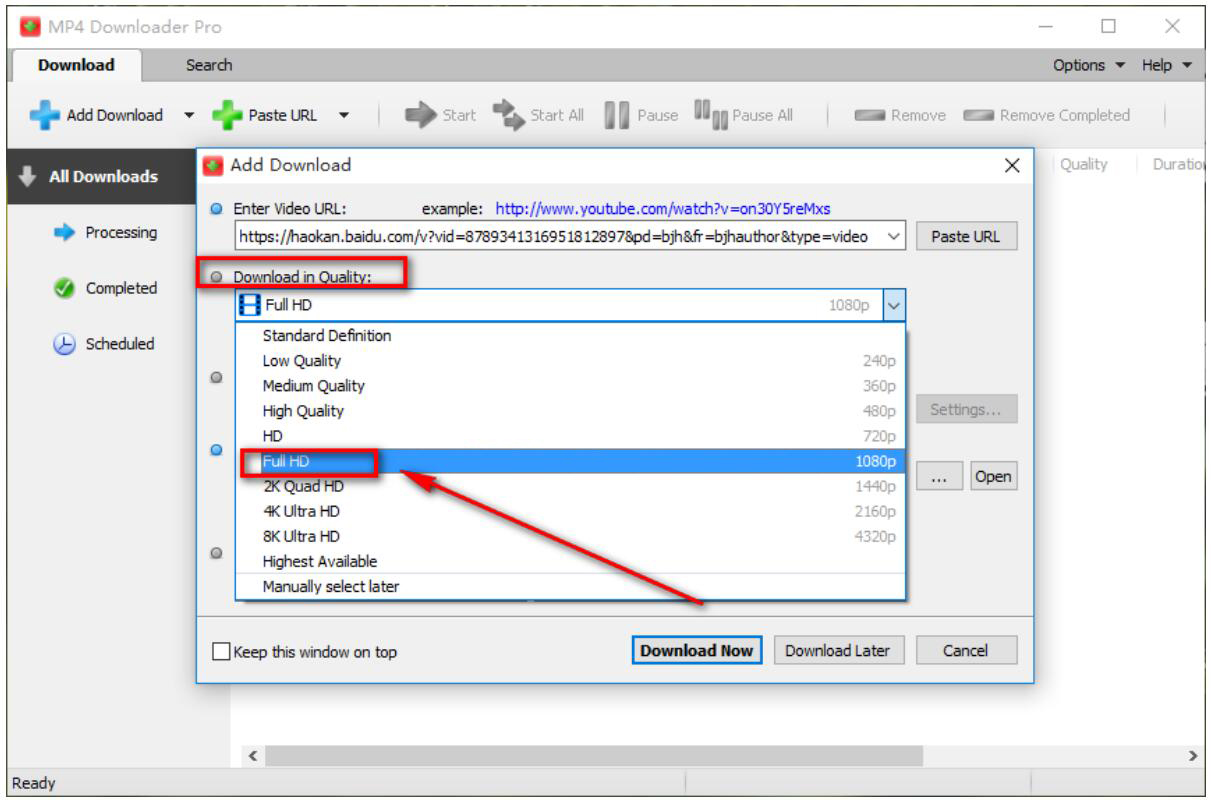The width and height of the screenshot is (1211, 801).
Task: Click the Add Download plus icon
Action: 45,115
